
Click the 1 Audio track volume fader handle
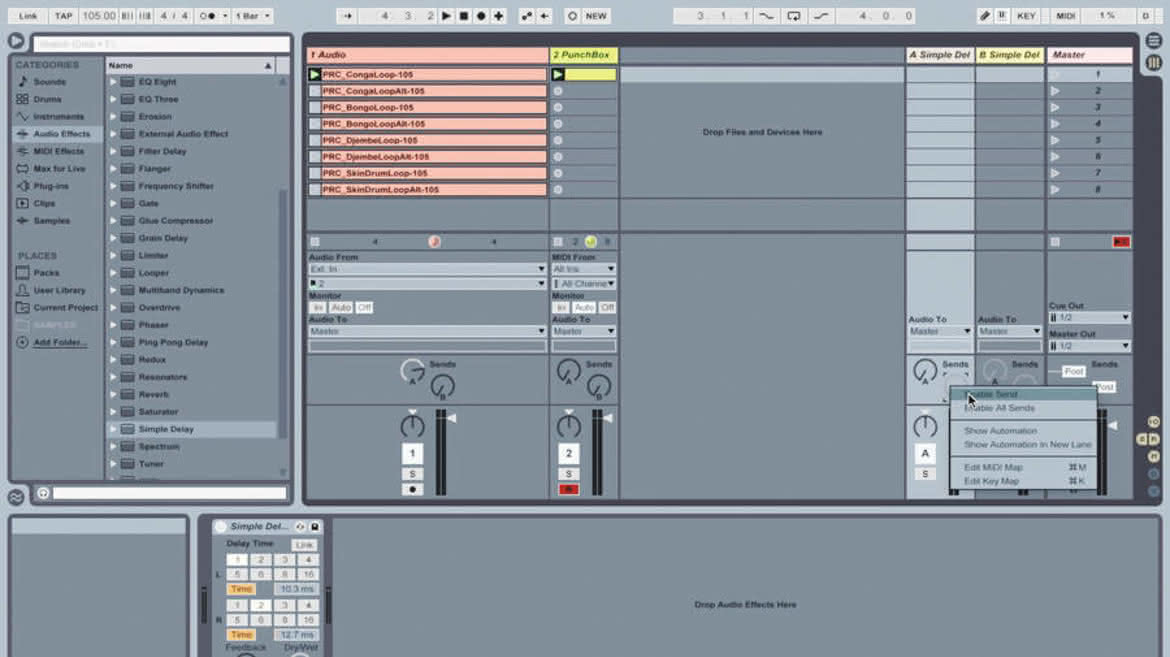451,419
